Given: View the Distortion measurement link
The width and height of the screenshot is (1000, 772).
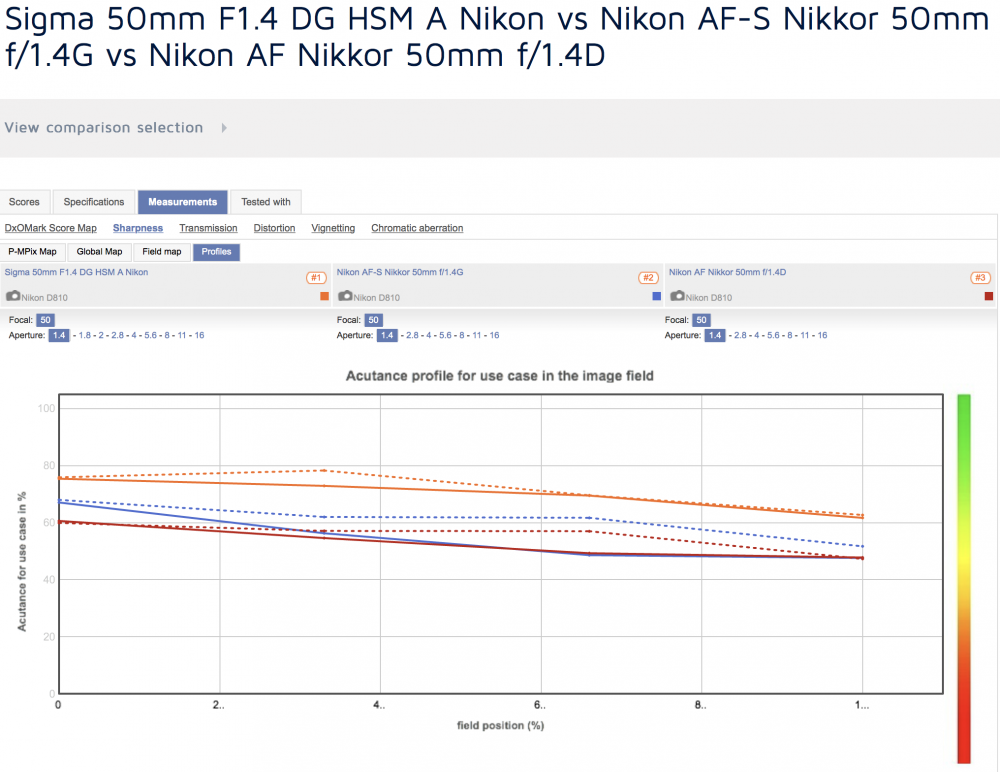Looking at the screenshot, I should pos(274,228).
